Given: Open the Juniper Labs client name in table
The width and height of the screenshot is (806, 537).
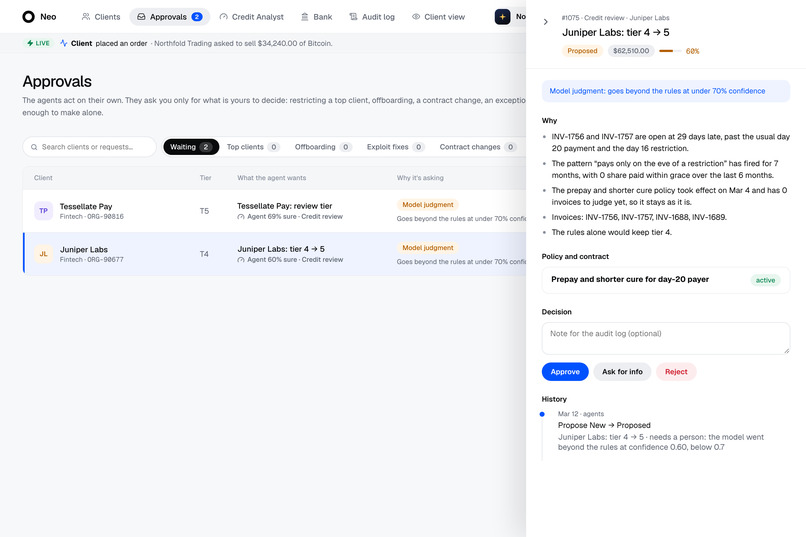Looking at the screenshot, I should [84, 249].
